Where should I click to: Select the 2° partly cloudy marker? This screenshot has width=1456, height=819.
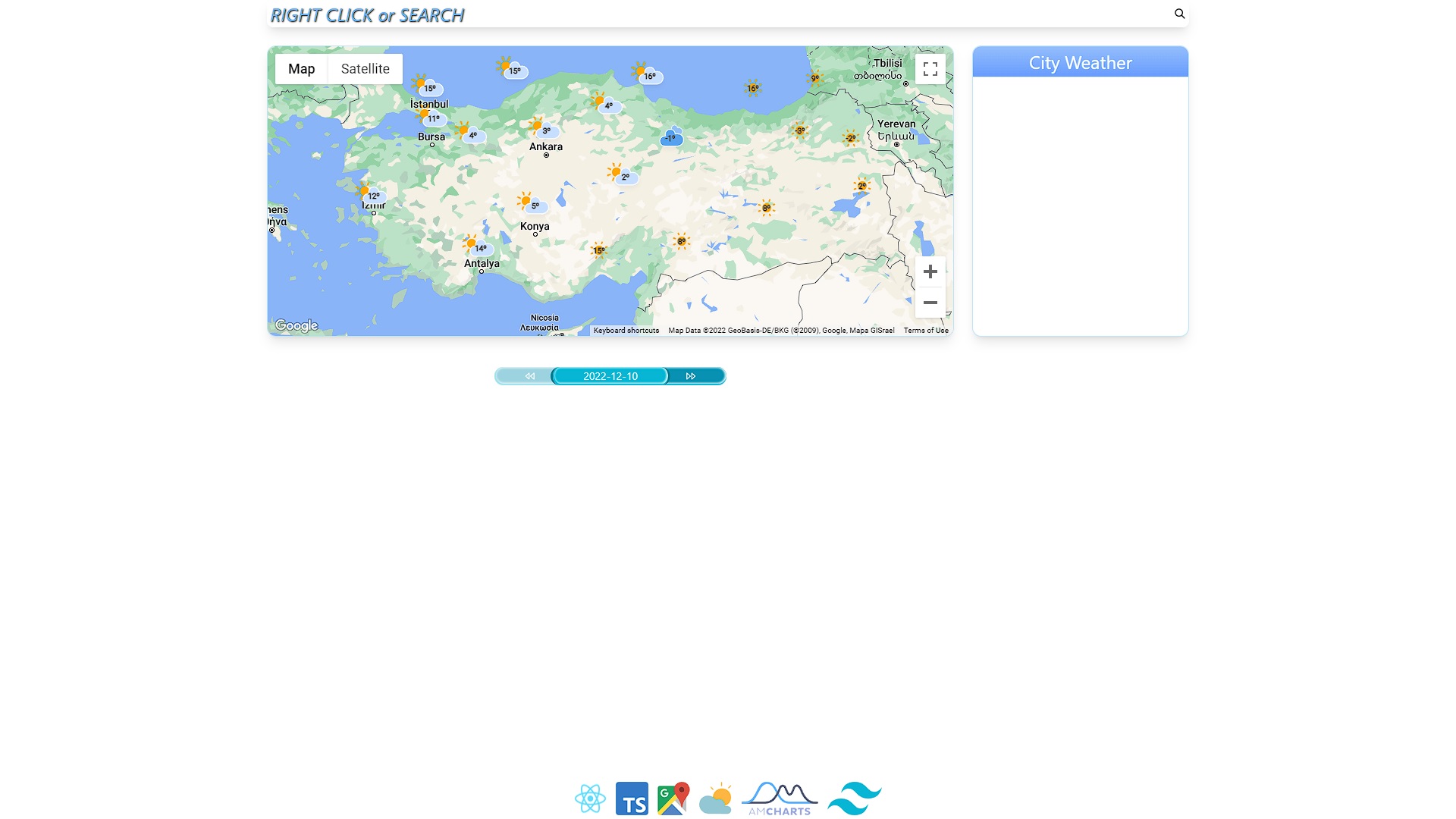tap(622, 174)
